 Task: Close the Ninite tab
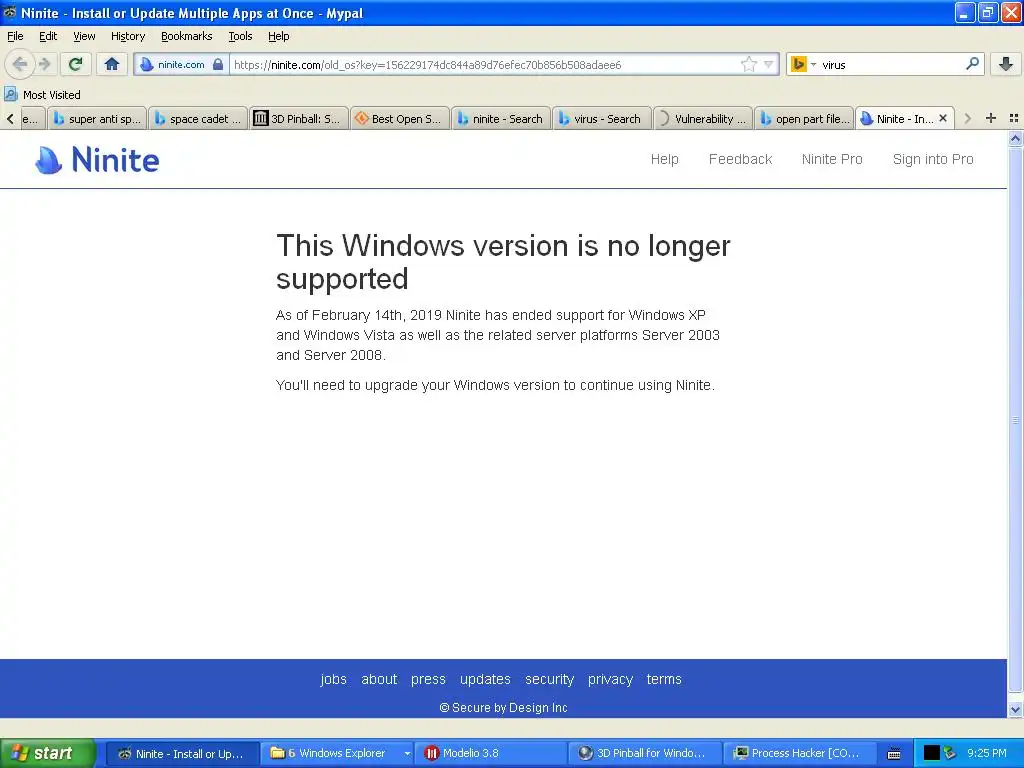click(942, 118)
